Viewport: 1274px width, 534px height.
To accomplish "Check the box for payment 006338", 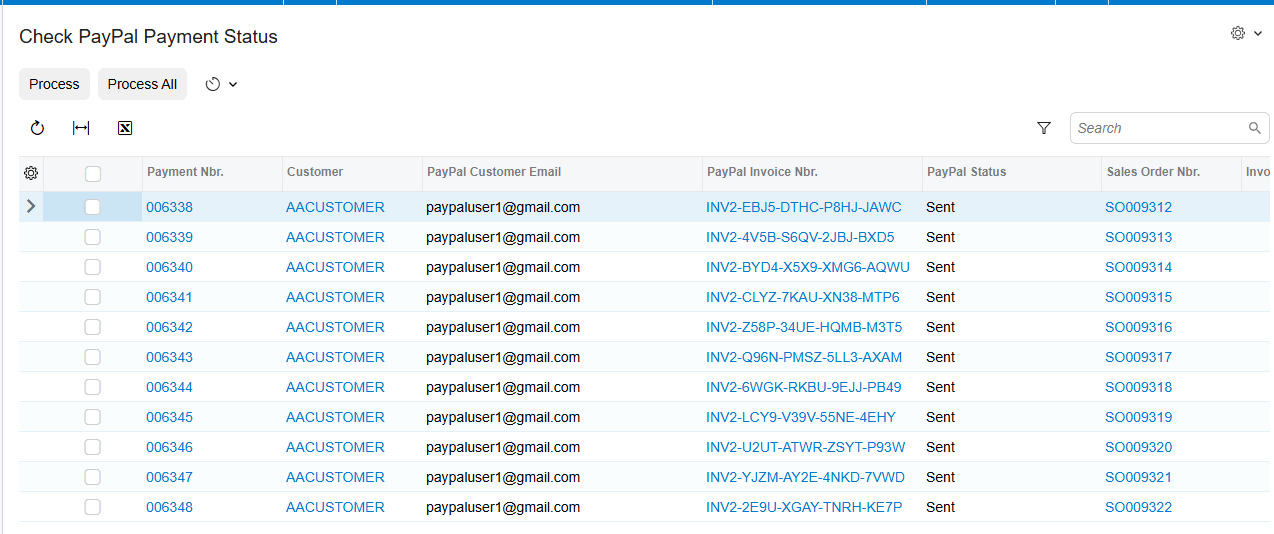I will [x=93, y=207].
